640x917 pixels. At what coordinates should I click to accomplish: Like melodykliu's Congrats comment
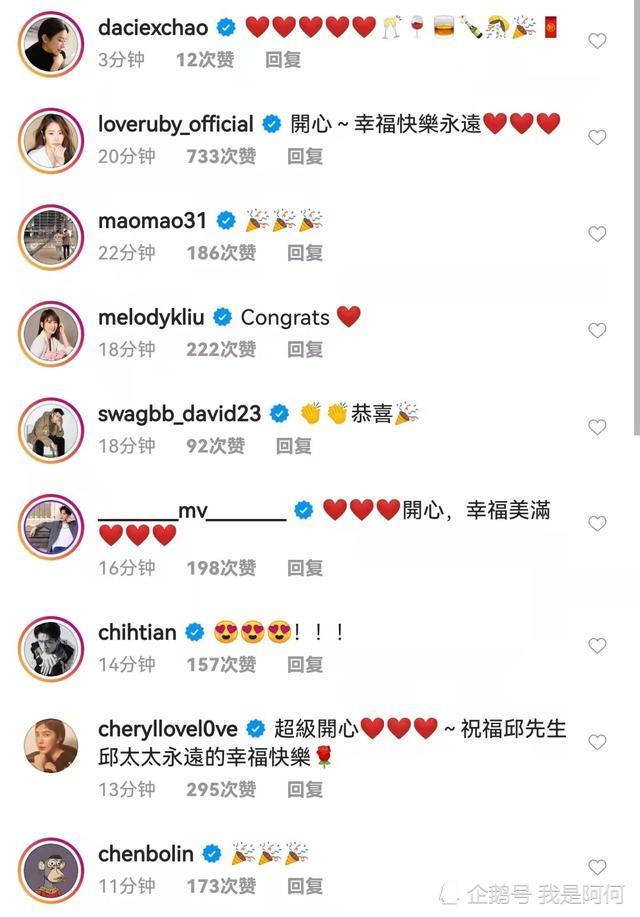click(x=597, y=330)
